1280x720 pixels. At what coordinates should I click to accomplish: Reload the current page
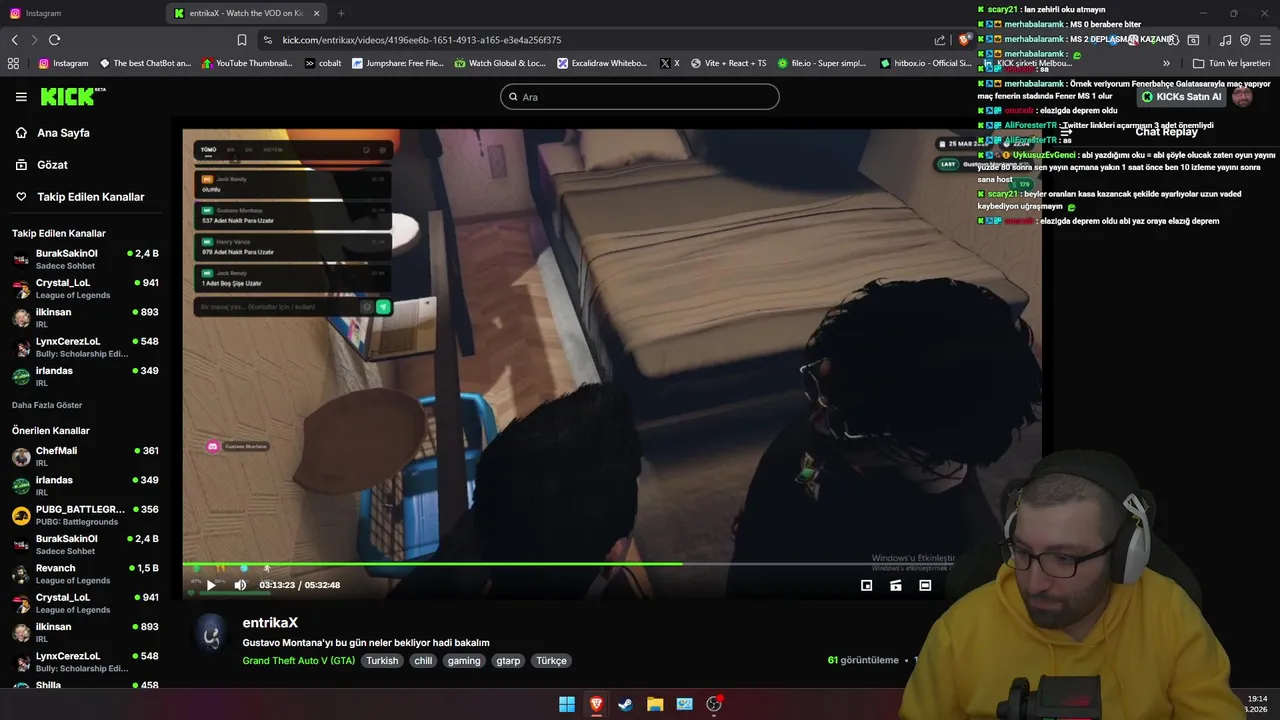click(x=54, y=40)
